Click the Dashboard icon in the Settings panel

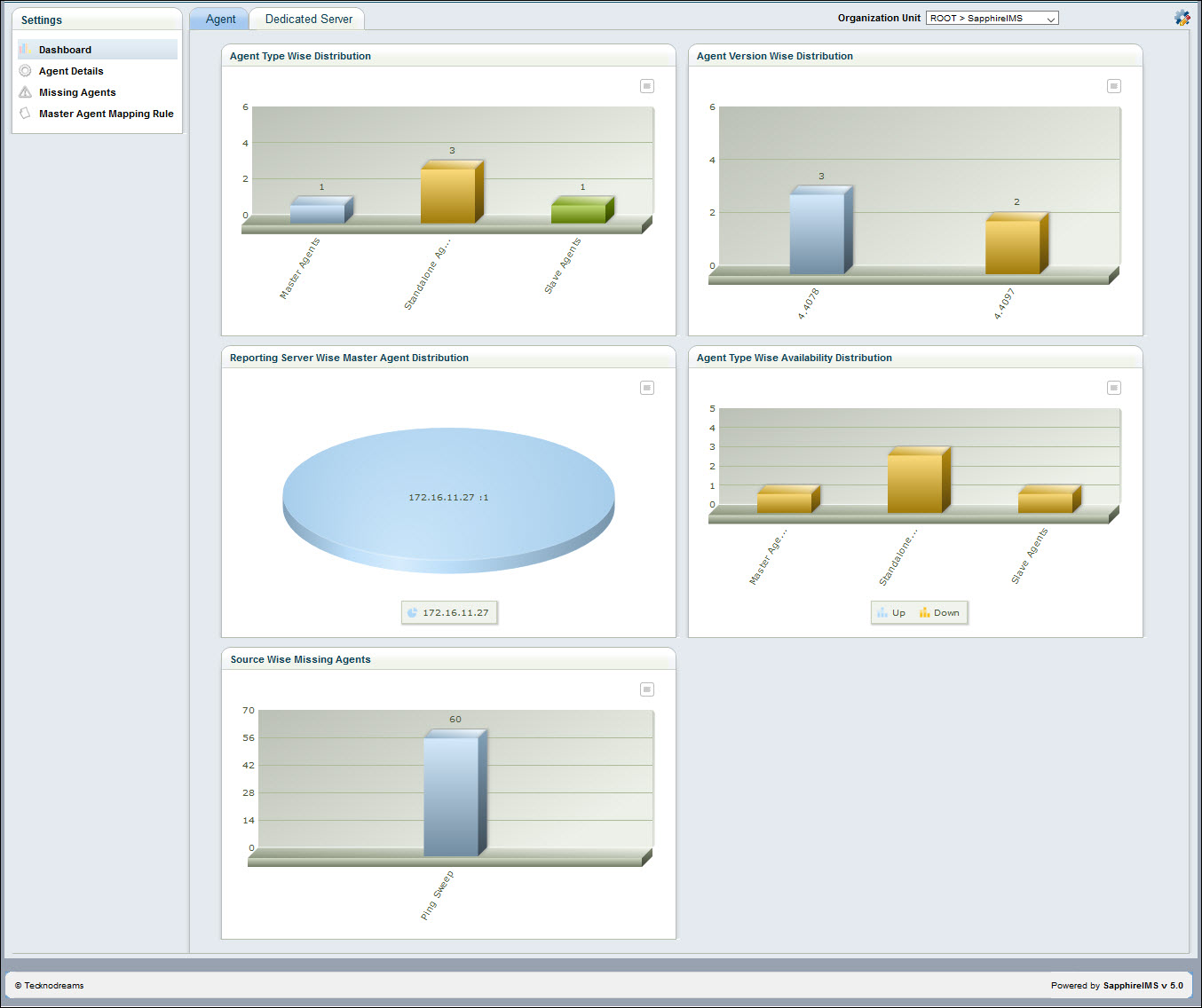pyautogui.click(x=24, y=49)
